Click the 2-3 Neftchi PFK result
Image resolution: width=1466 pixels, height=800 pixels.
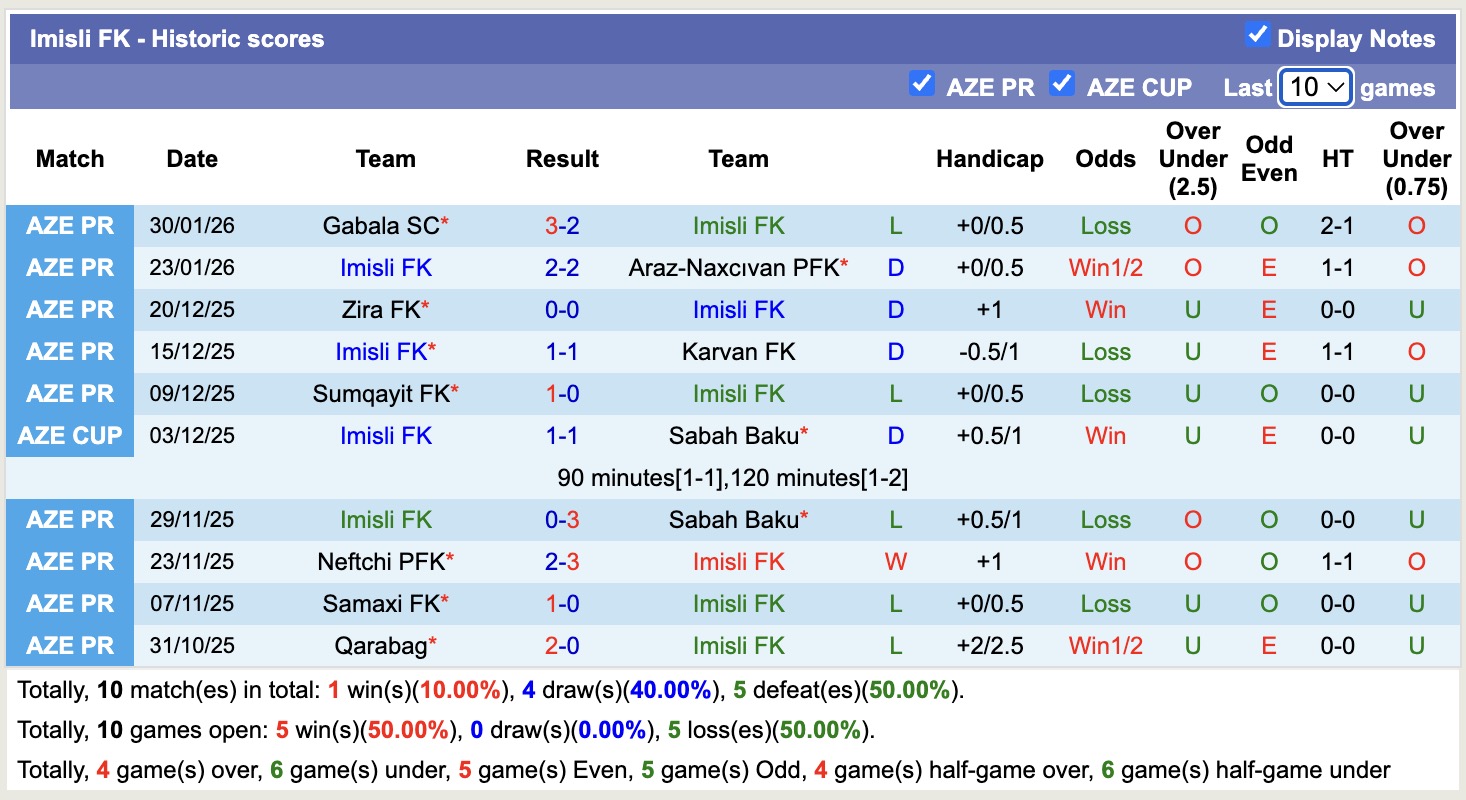562,562
